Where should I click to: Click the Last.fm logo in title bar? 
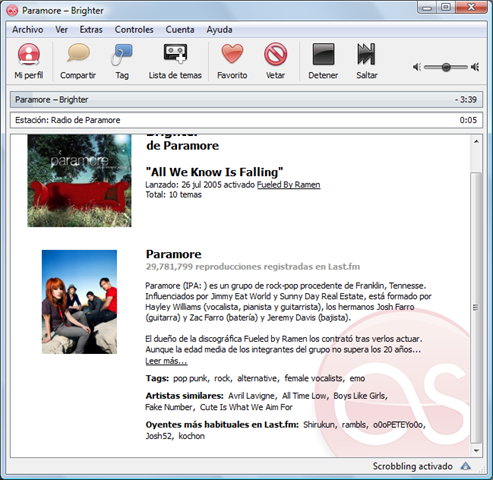tap(12, 10)
